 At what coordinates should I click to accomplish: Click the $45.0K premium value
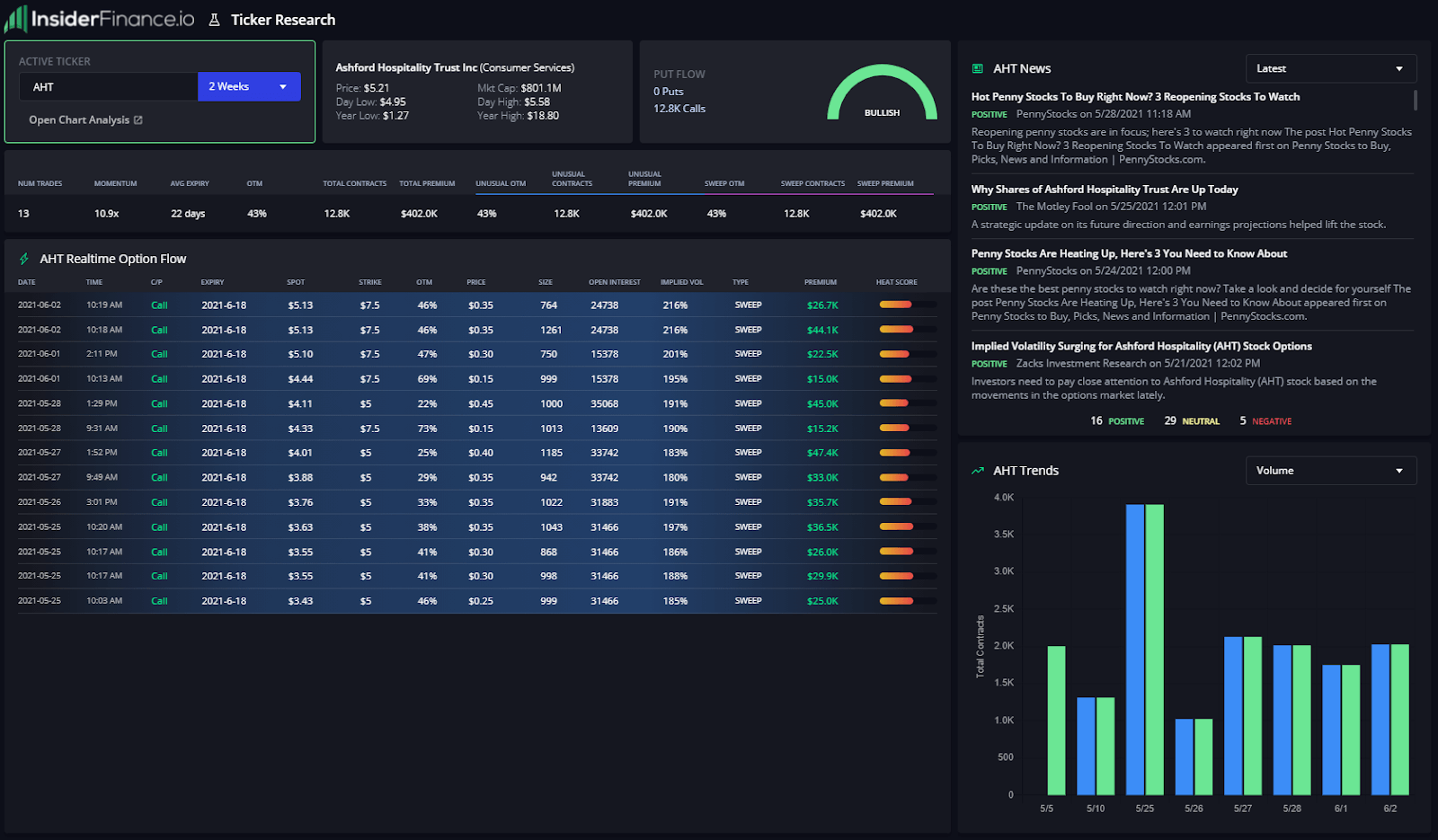click(822, 403)
